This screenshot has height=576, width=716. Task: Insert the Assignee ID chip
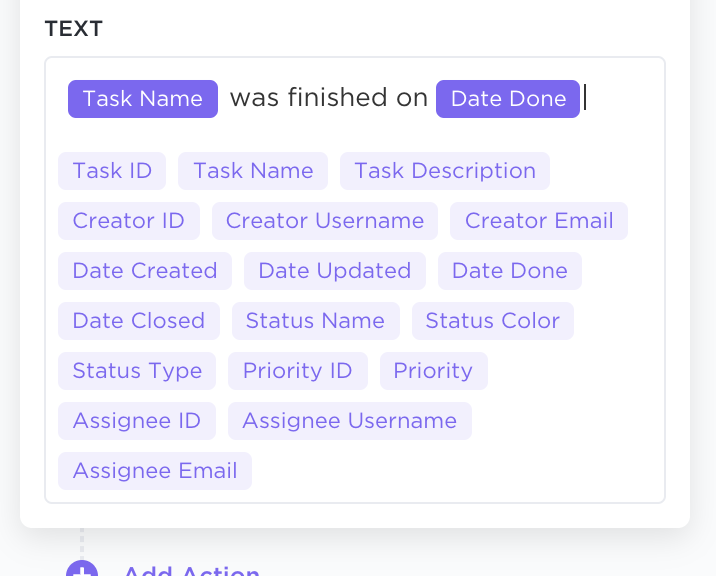(x=137, y=421)
